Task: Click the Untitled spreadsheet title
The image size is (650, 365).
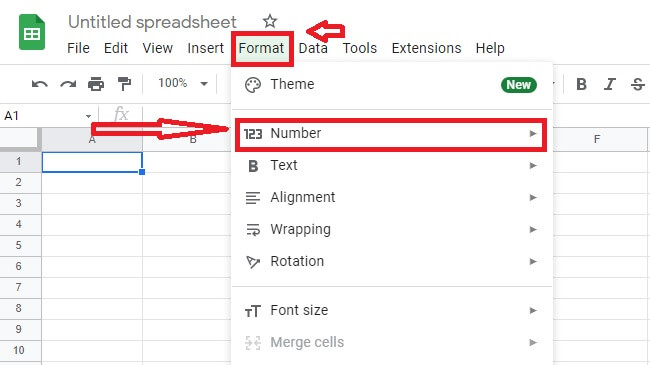Action: pyautogui.click(x=152, y=22)
